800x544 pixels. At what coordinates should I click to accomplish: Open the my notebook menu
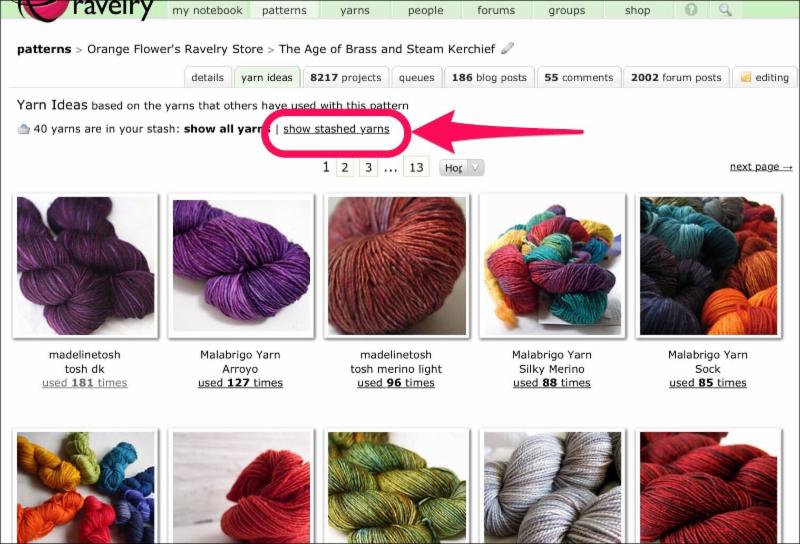[x=207, y=10]
